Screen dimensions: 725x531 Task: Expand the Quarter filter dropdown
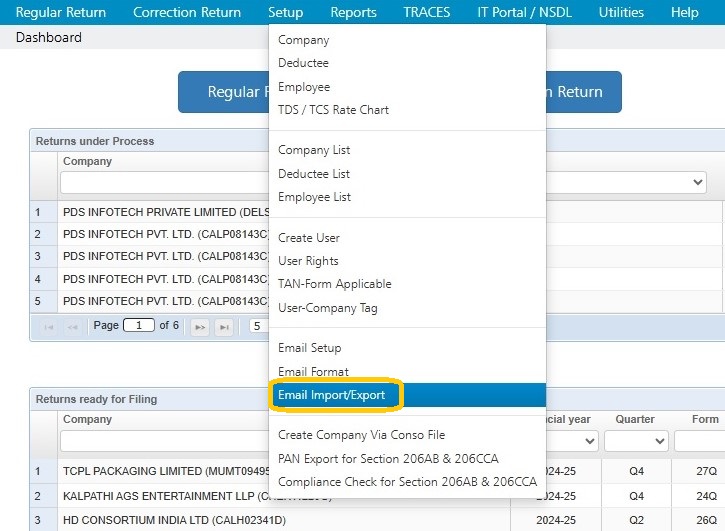(636, 441)
